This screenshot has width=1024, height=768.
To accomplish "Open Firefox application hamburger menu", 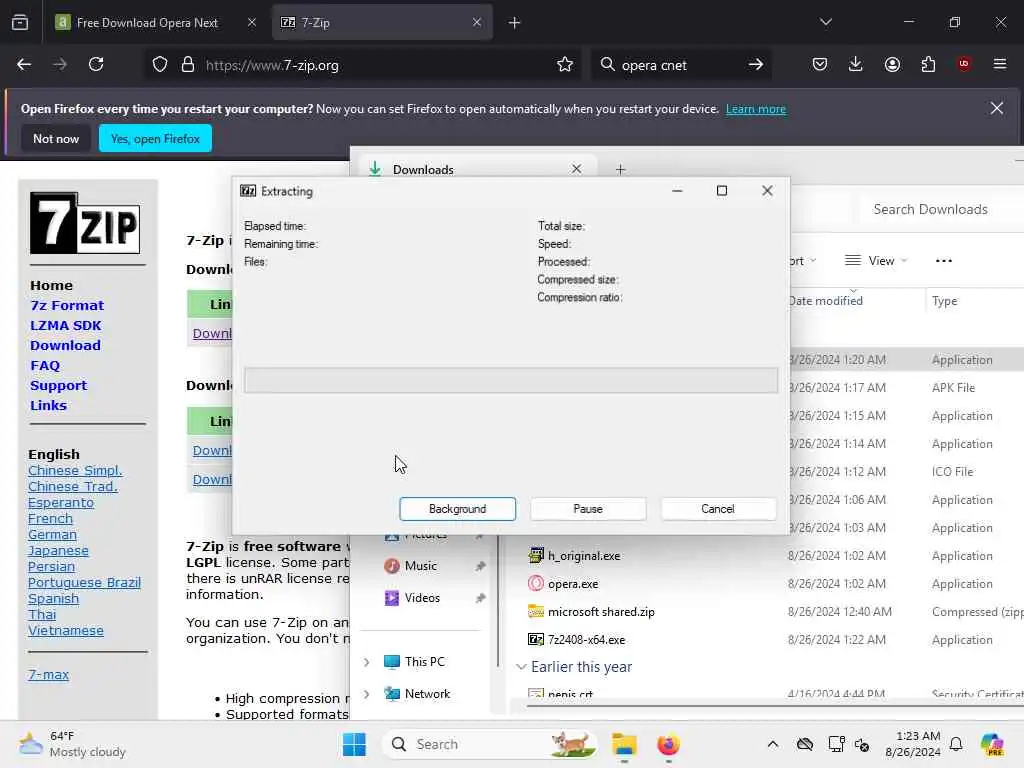I will pos(1000,65).
